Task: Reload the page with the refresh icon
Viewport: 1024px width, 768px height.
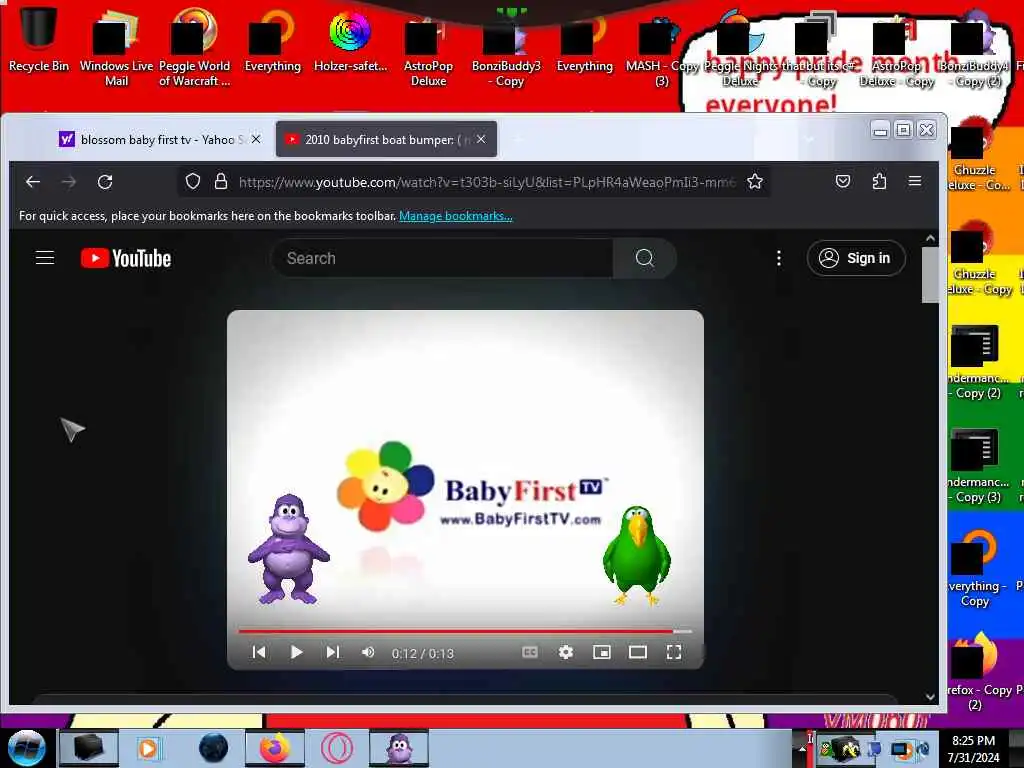Action: tap(105, 182)
